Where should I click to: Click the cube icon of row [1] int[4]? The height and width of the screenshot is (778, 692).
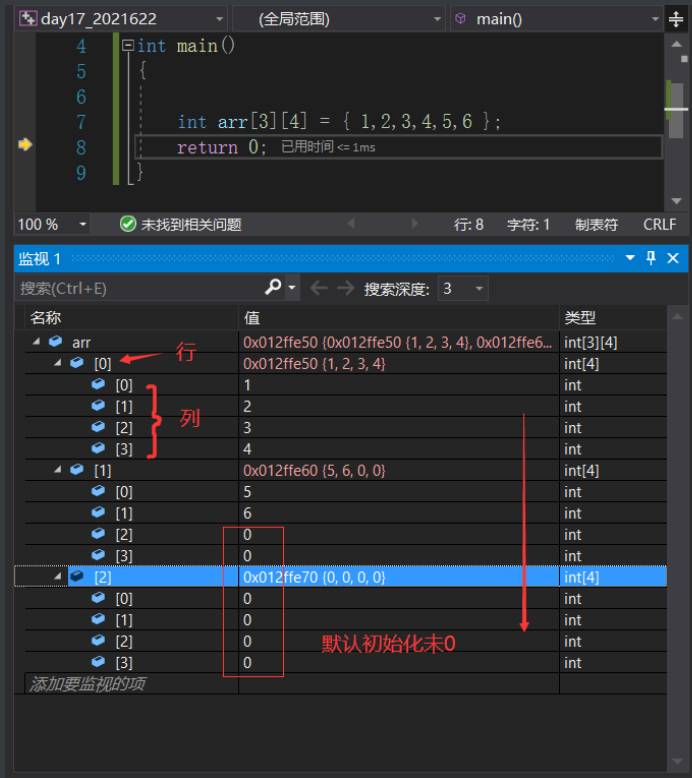coord(77,469)
